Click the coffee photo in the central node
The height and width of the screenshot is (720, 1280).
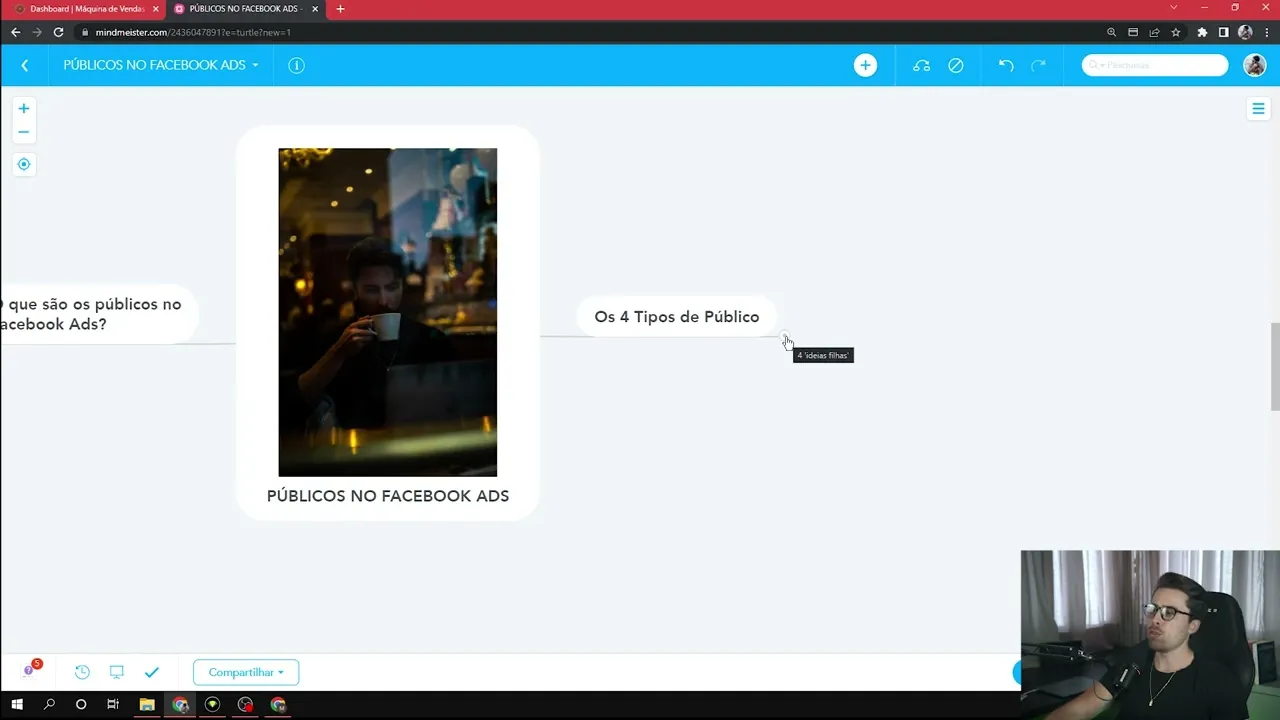click(388, 312)
